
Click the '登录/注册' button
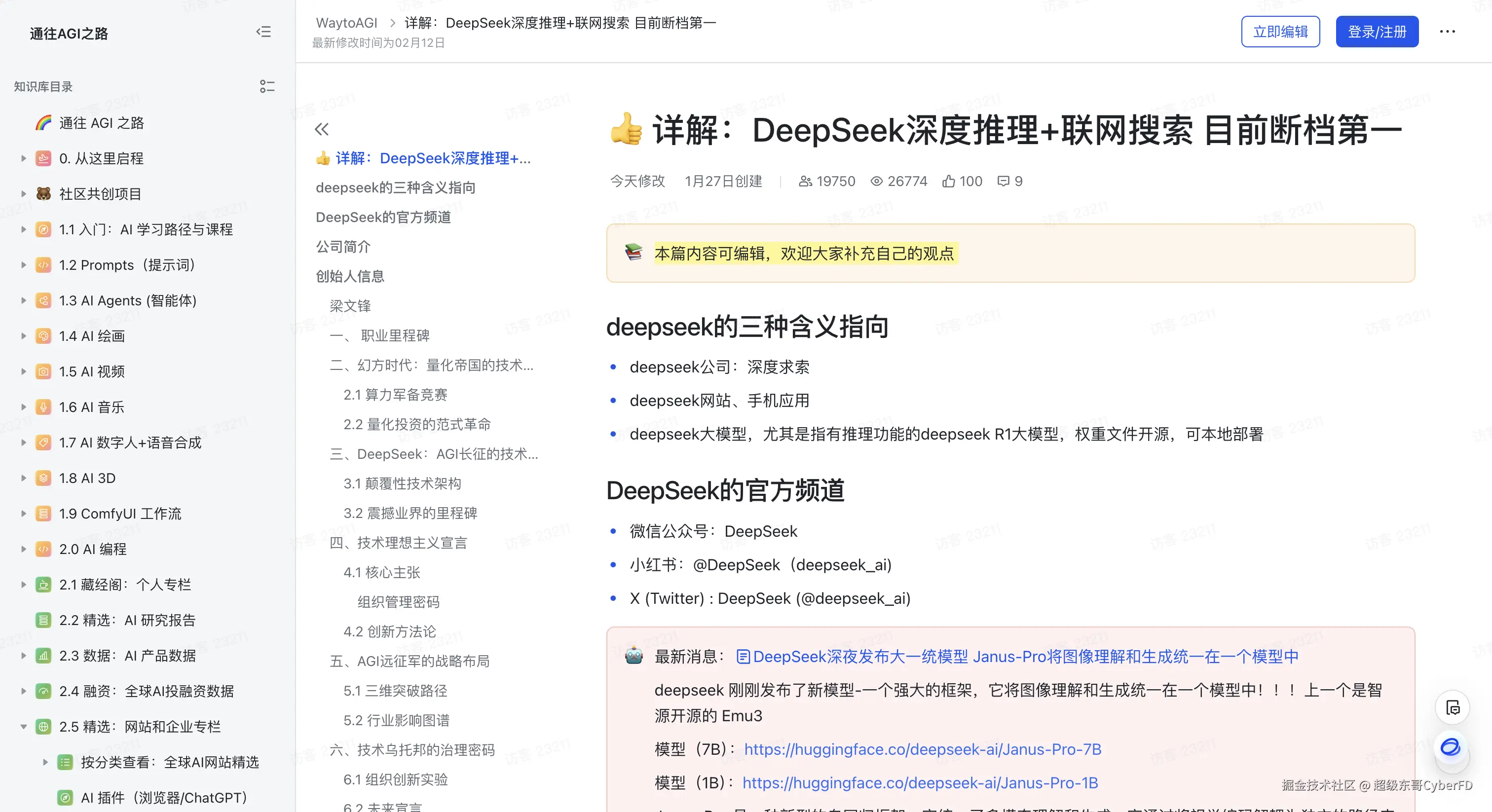(1377, 32)
